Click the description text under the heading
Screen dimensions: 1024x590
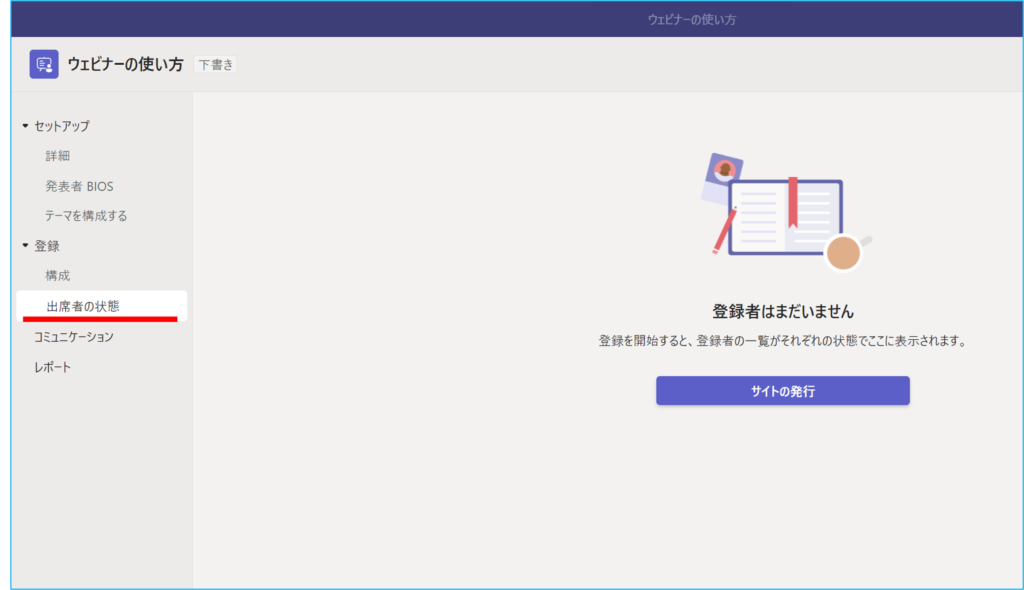click(783, 341)
